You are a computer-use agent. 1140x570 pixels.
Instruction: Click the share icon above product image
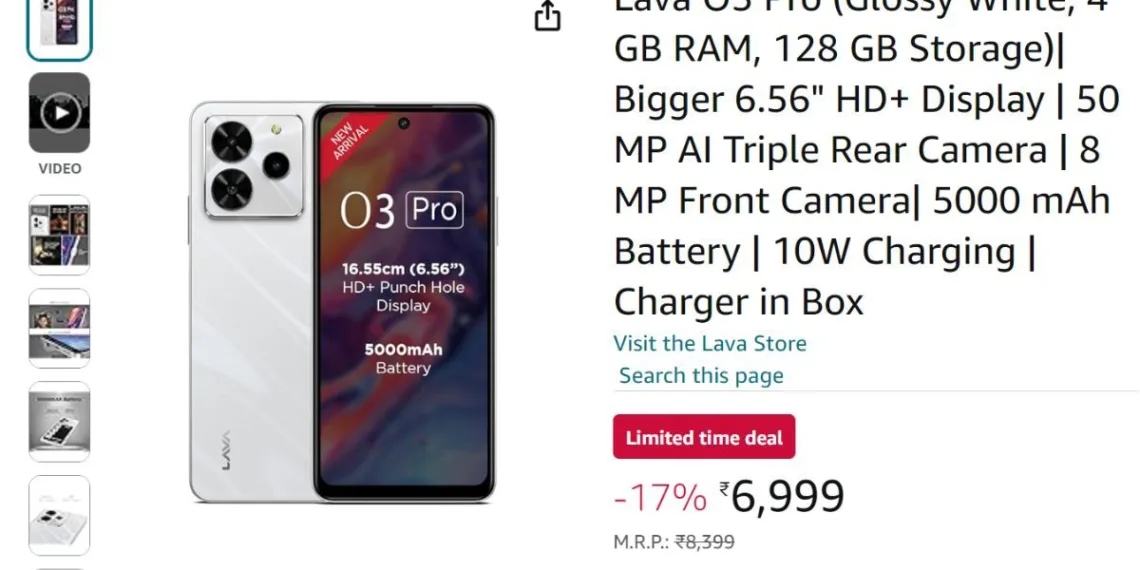(x=547, y=16)
